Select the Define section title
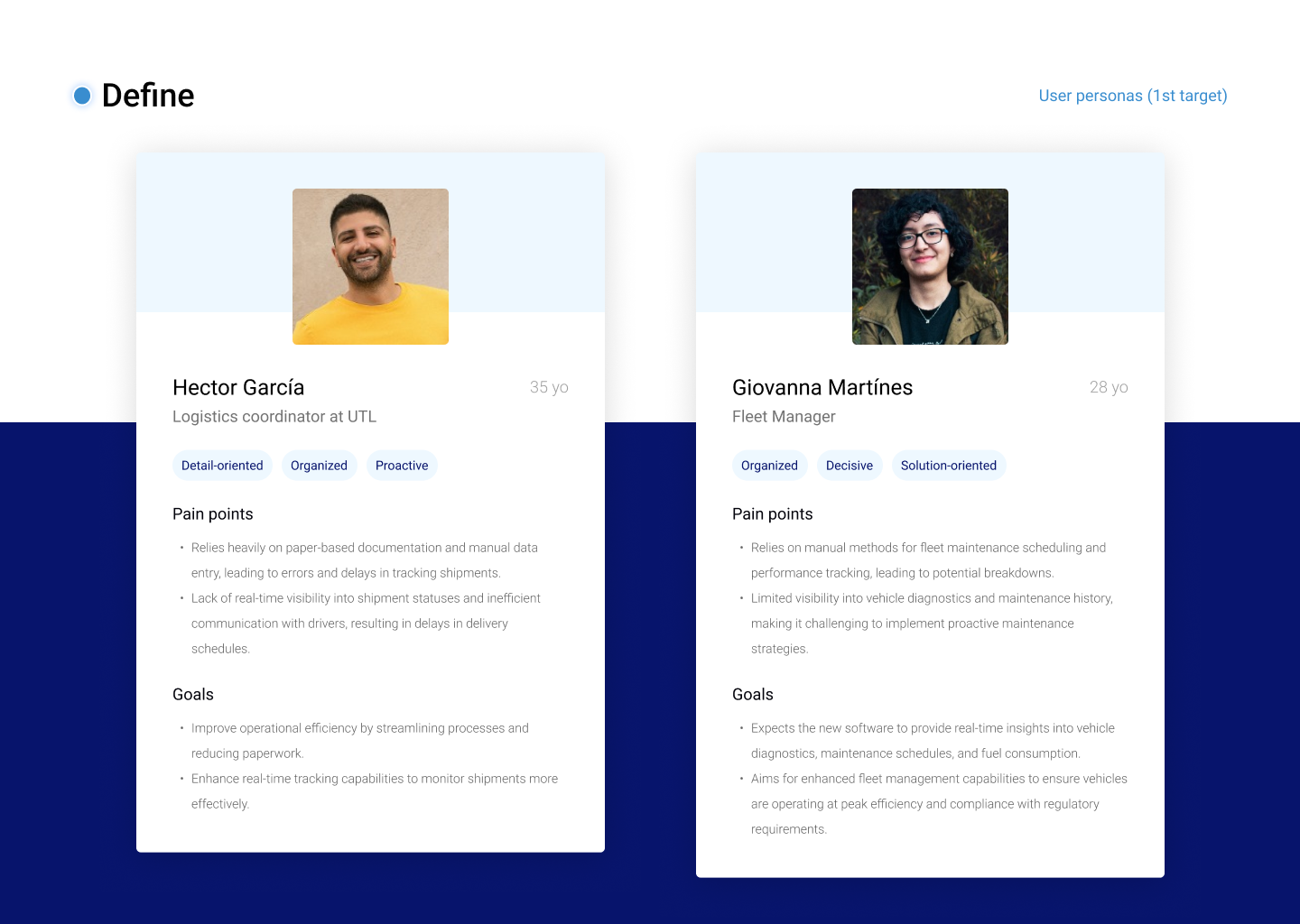This screenshot has width=1300, height=924. tap(148, 96)
